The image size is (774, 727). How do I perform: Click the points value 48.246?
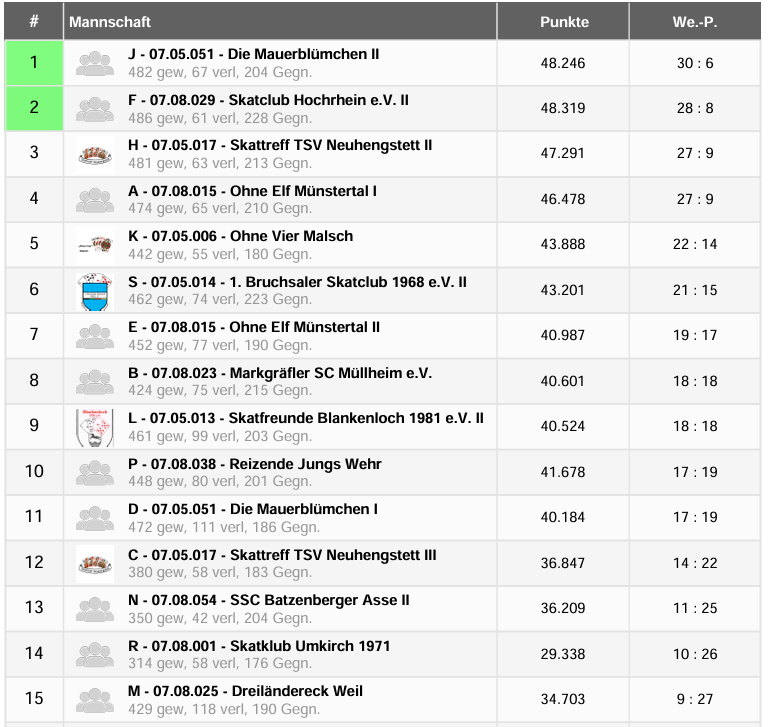563,63
